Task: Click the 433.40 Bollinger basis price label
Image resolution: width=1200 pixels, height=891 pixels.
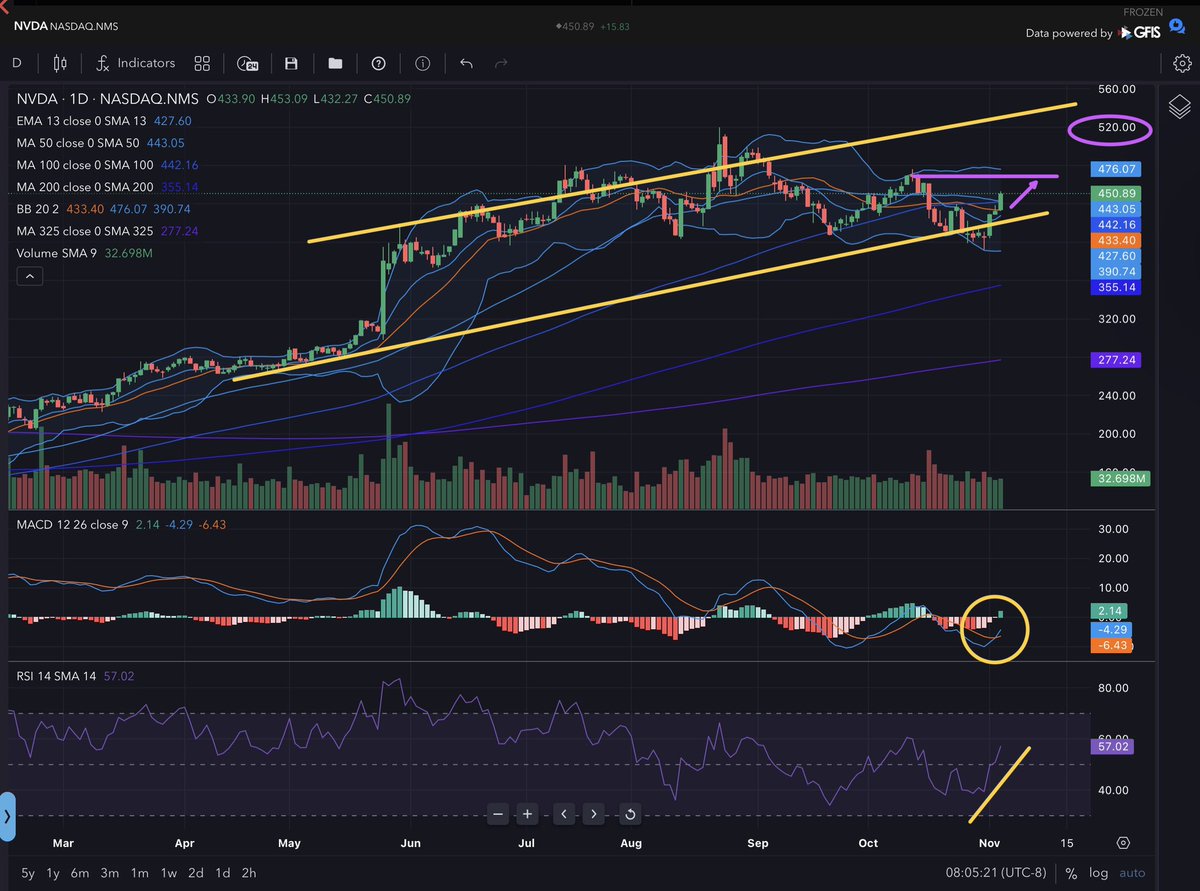Action: [1117, 241]
